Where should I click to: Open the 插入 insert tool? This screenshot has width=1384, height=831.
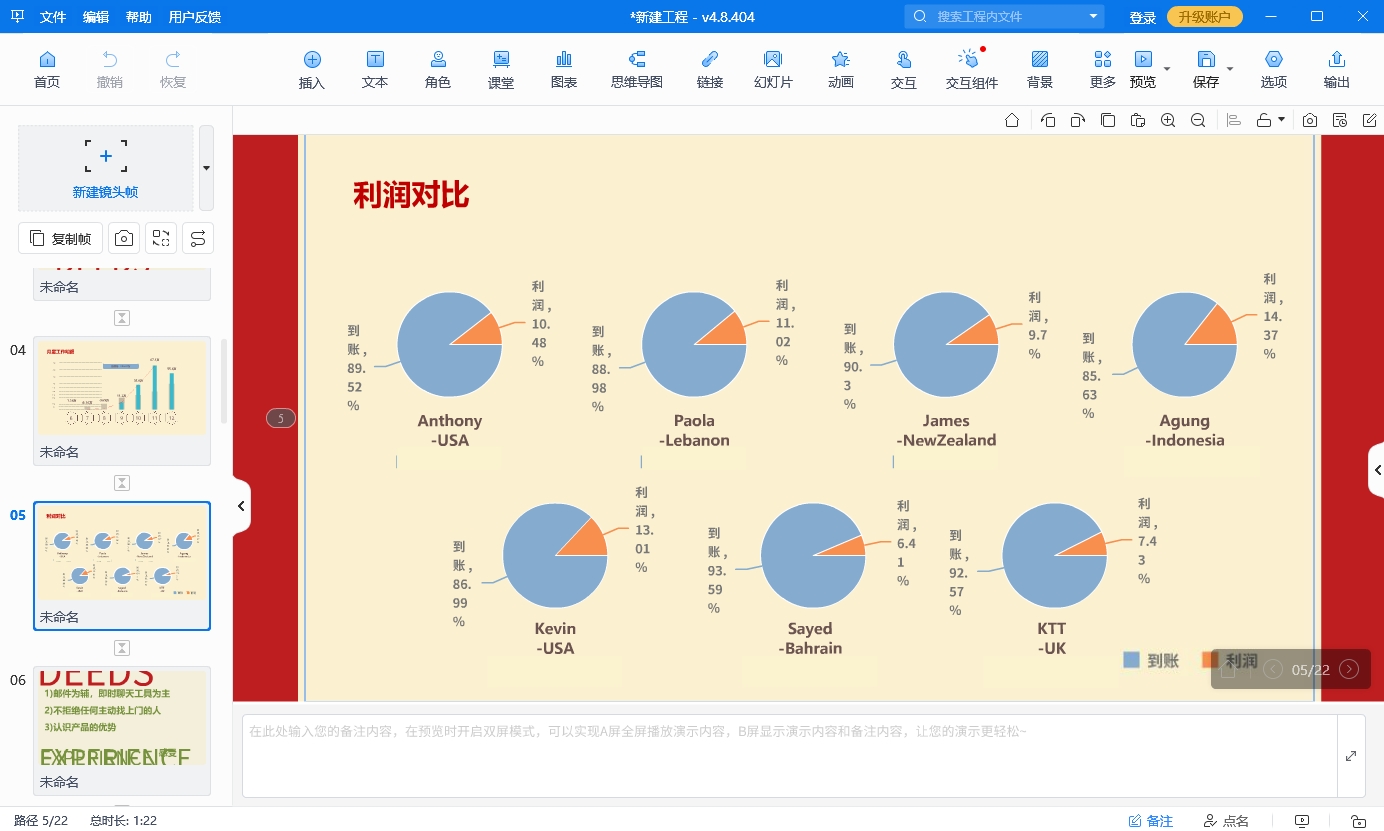click(x=312, y=69)
